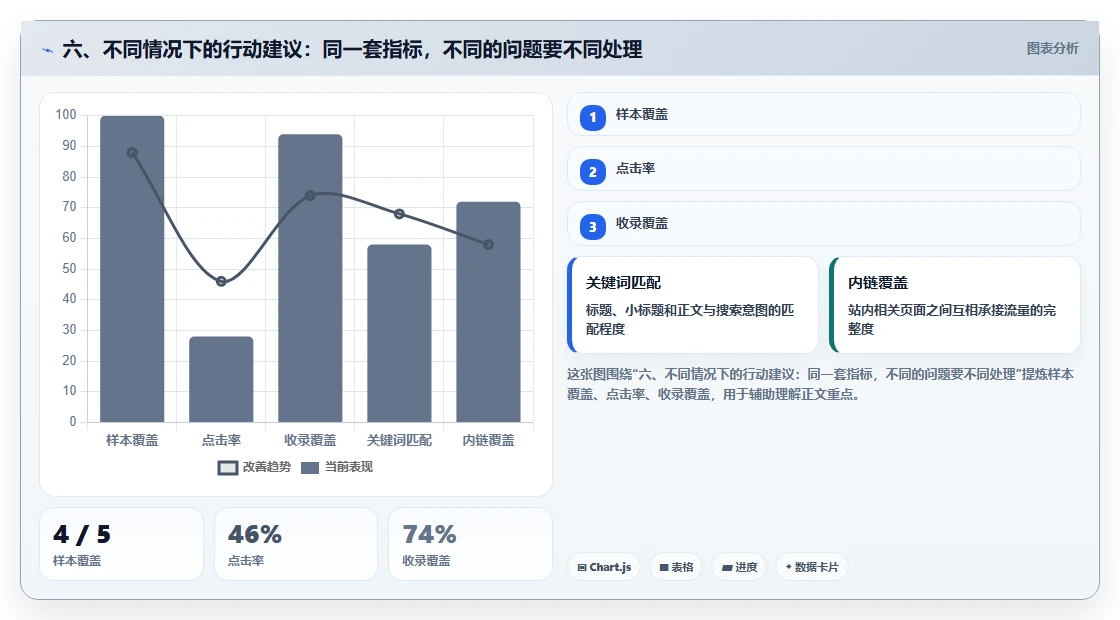Click the 进度 tag
1120x620 pixels.
pyautogui.click(x=739, y=567)
